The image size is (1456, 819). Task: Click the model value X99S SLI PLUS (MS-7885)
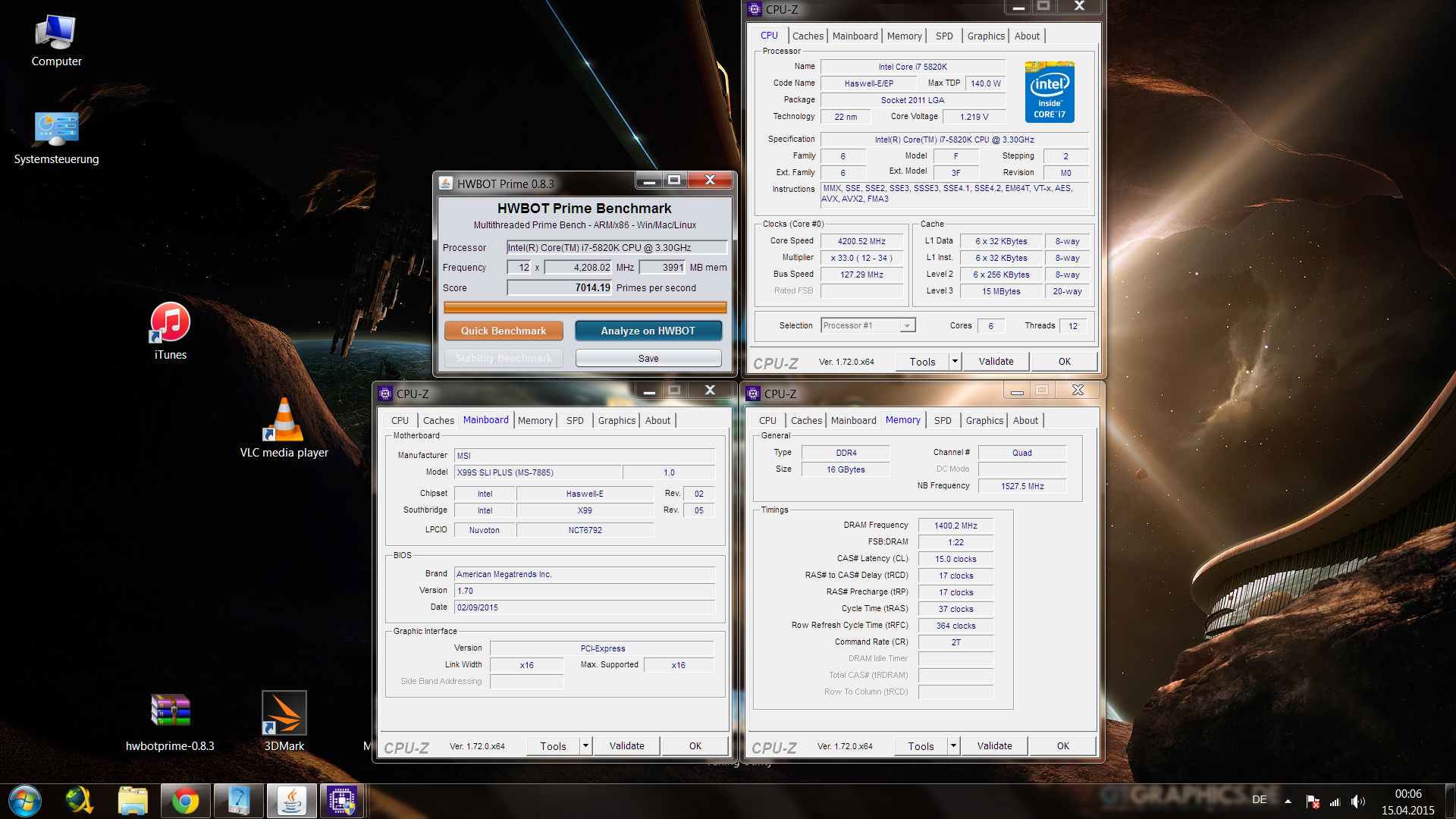point(538,472)
